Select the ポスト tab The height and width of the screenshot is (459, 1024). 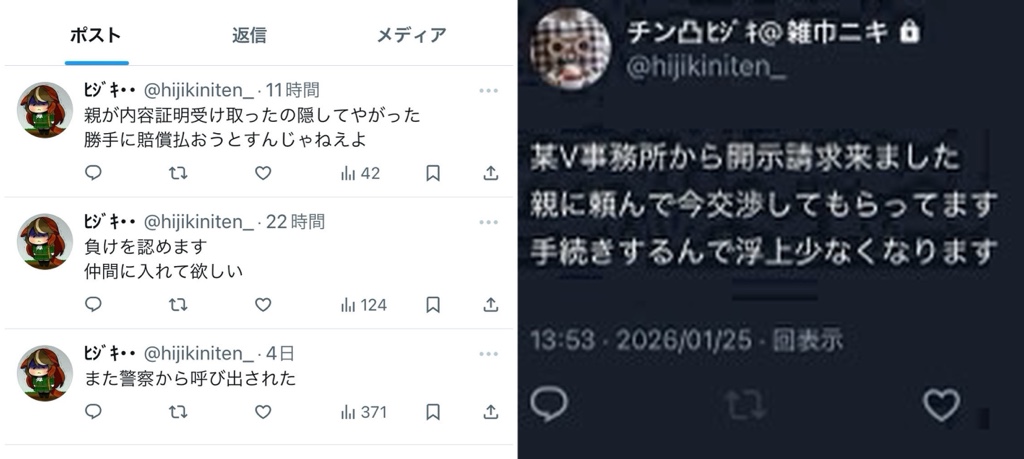[x=95, y=35]
